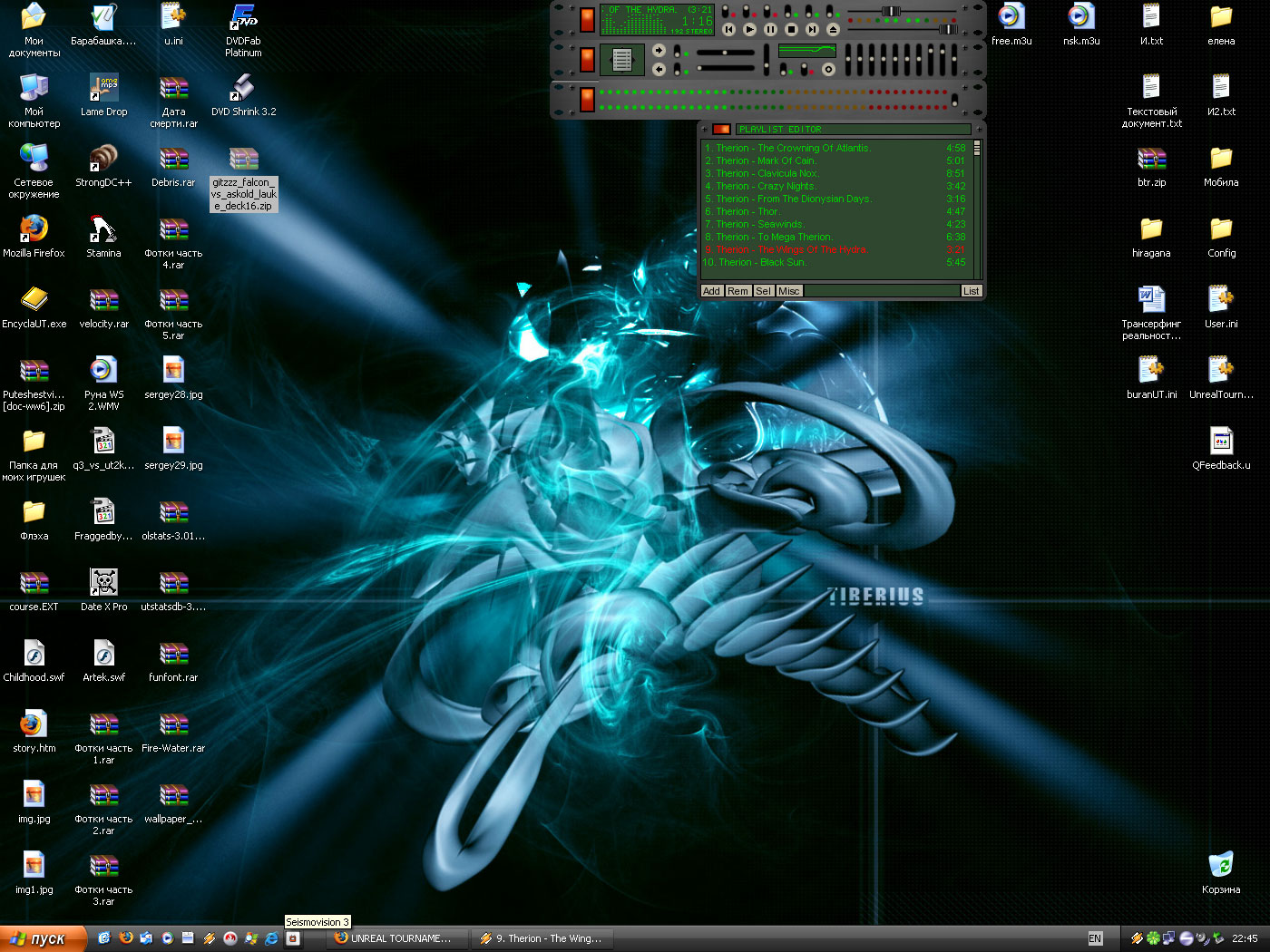
Task: Launch Internet Explorer from quick launch bar
Action: pos(271,938)
